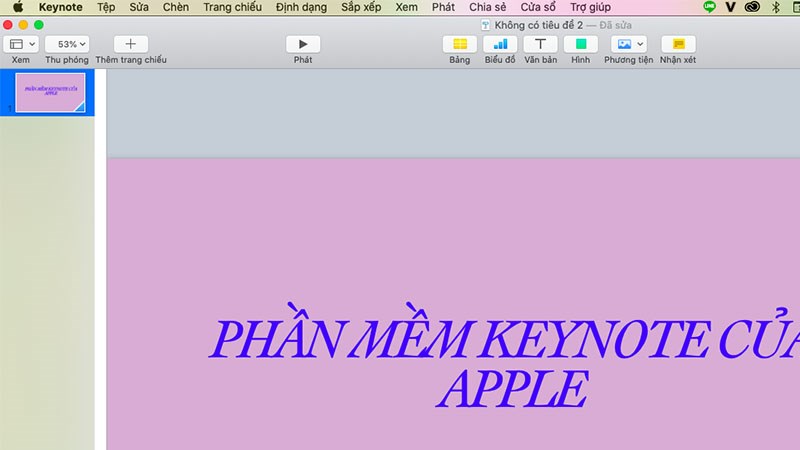Open the Chia sẻ menu

point(487,7)
